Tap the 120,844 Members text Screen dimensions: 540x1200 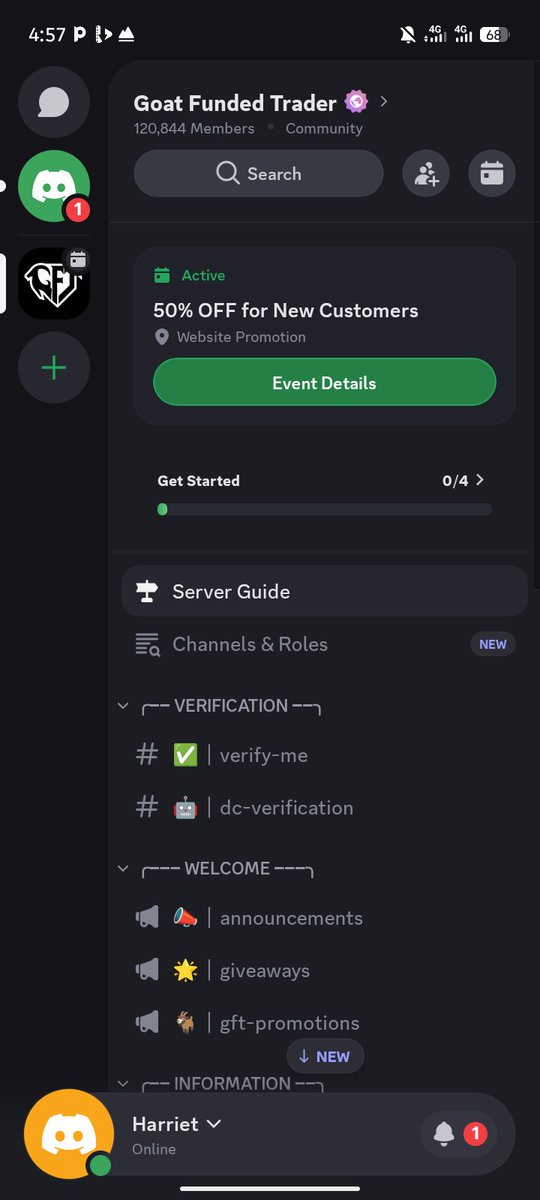click(x=194, y=128)
